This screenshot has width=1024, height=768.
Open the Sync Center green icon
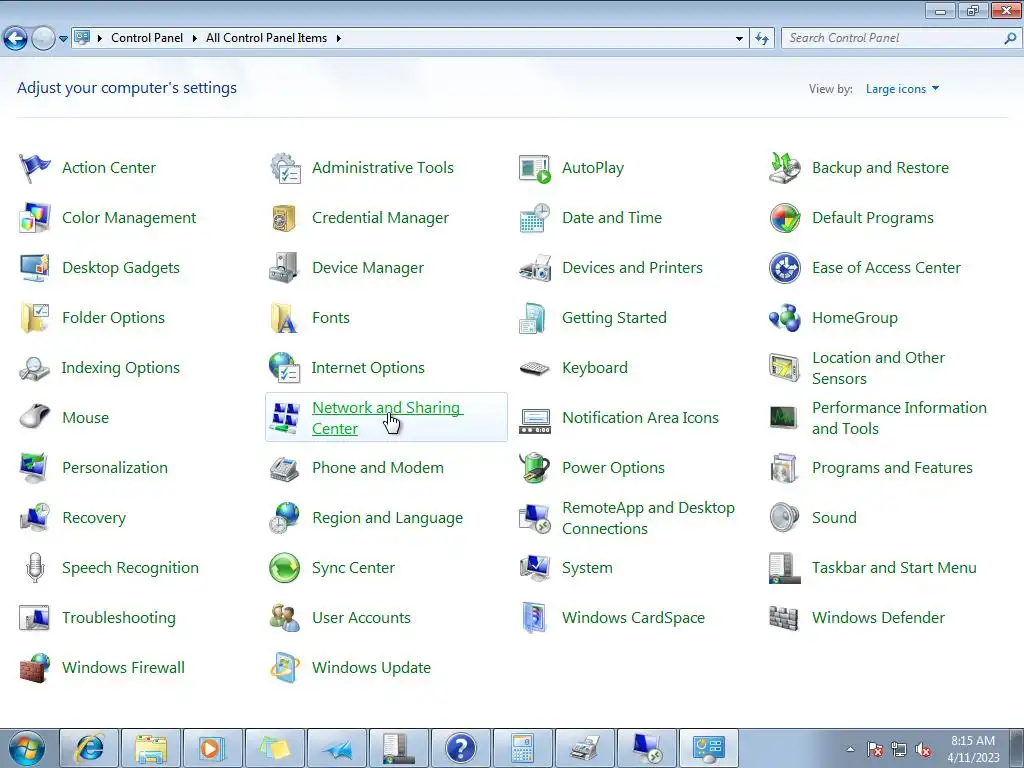[285, 568]
